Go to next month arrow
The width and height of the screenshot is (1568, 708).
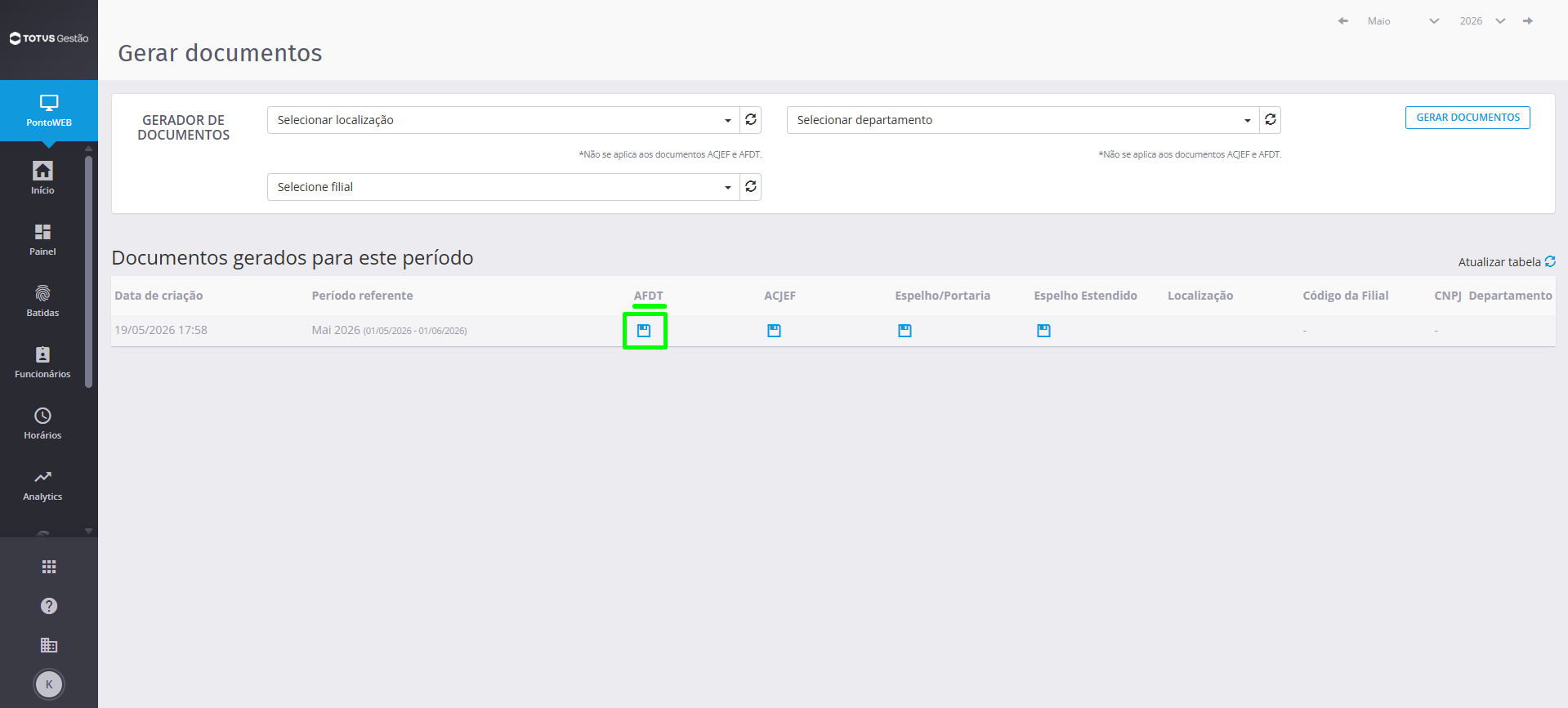[x=1528, y=21]
